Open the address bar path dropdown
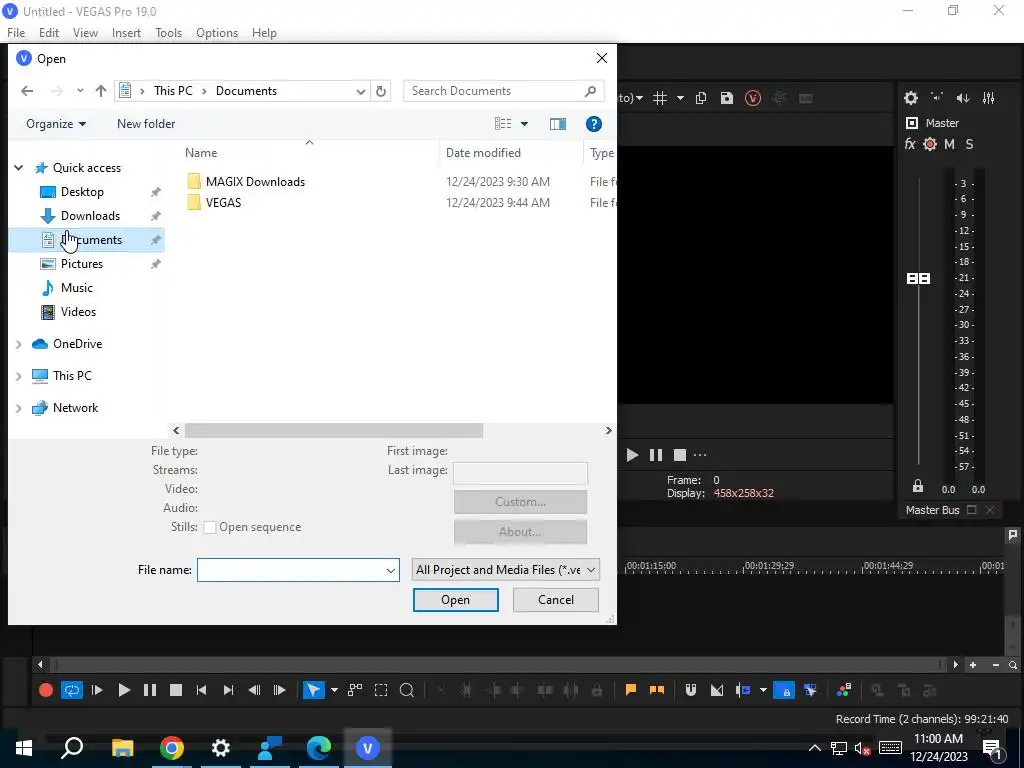 [x=360, y=91]
